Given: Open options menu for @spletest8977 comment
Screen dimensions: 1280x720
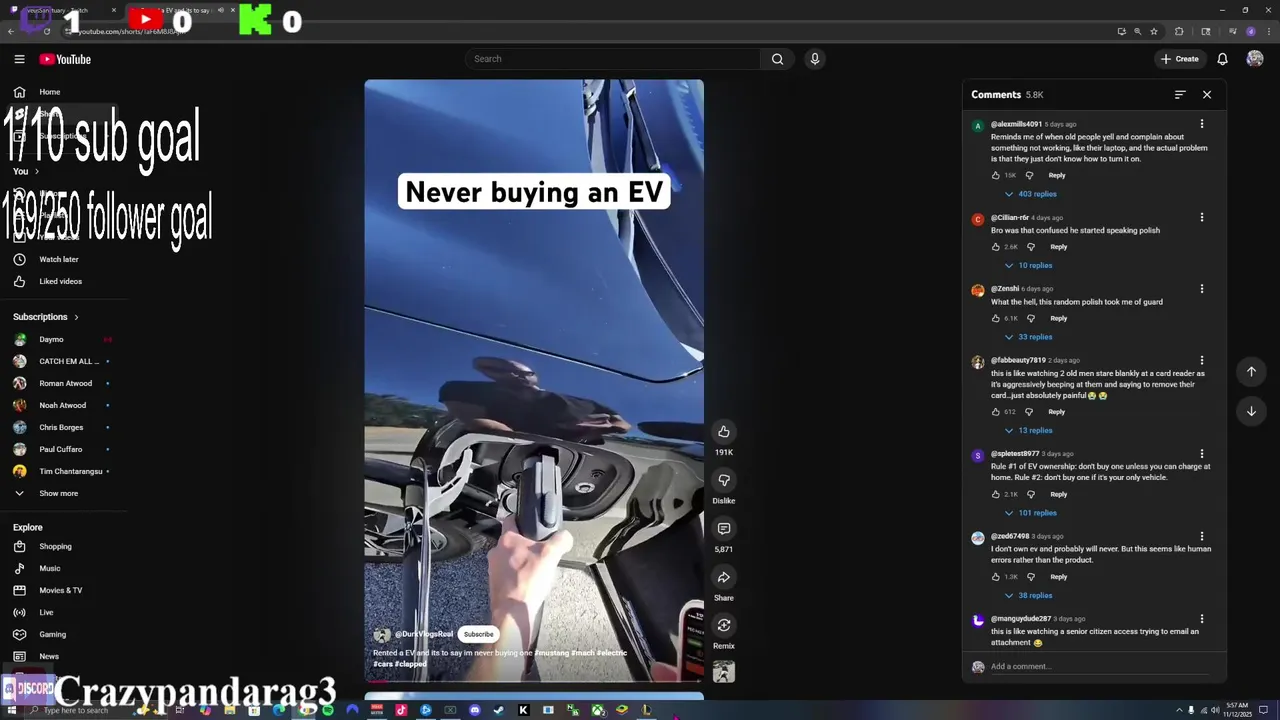Looking at the screenshot, I should [1202, 454].
